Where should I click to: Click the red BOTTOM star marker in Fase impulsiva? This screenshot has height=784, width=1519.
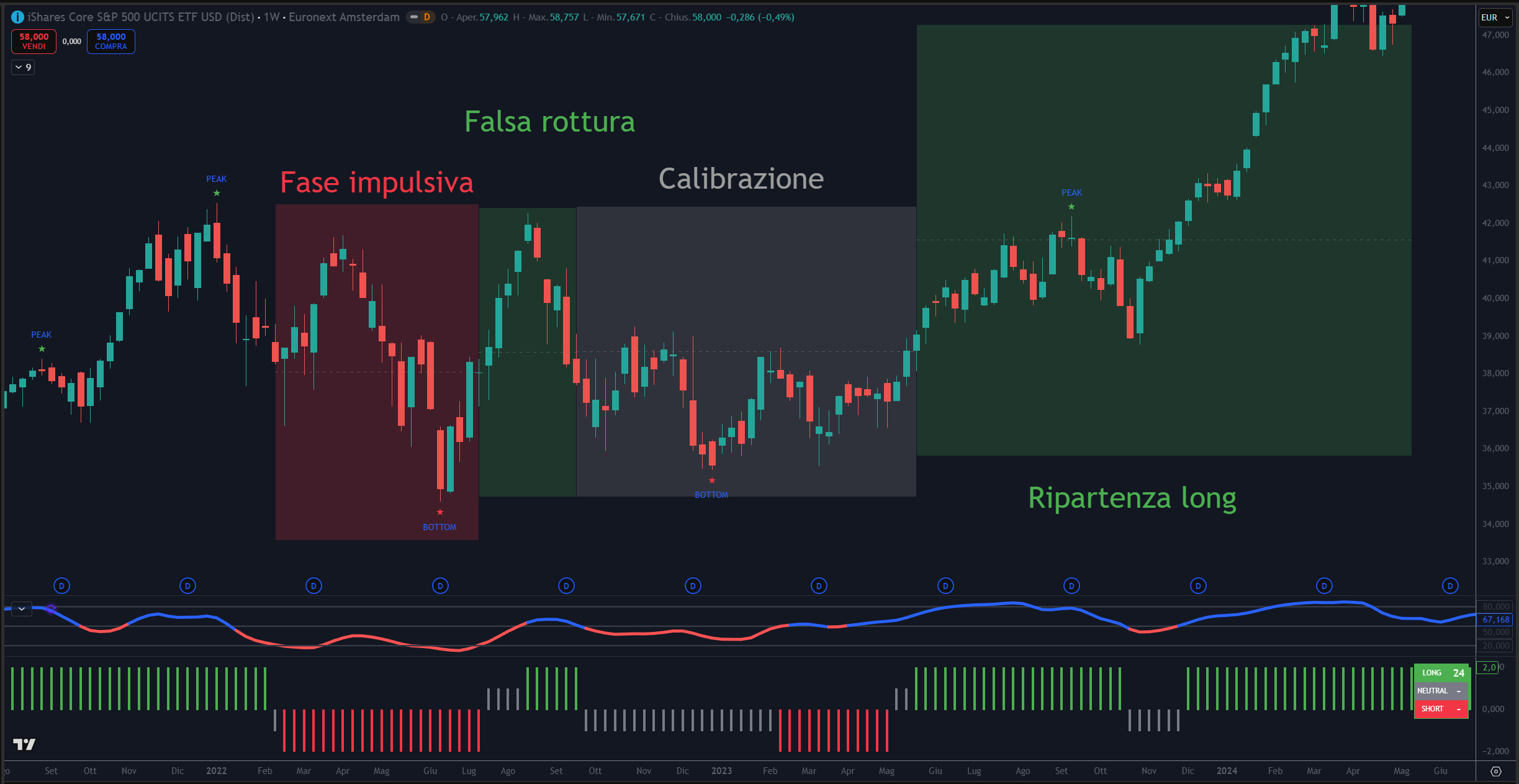click(439, 512)
